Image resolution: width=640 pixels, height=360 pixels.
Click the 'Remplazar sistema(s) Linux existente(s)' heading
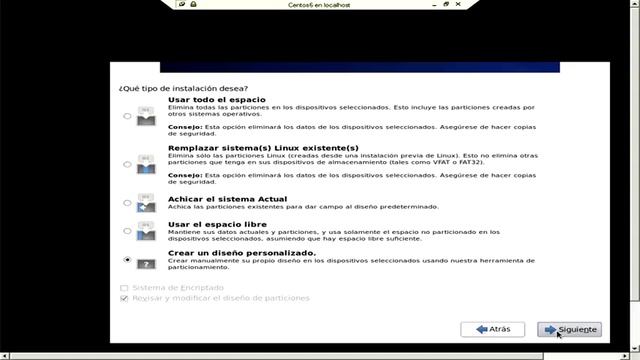(x=263, y=148)
